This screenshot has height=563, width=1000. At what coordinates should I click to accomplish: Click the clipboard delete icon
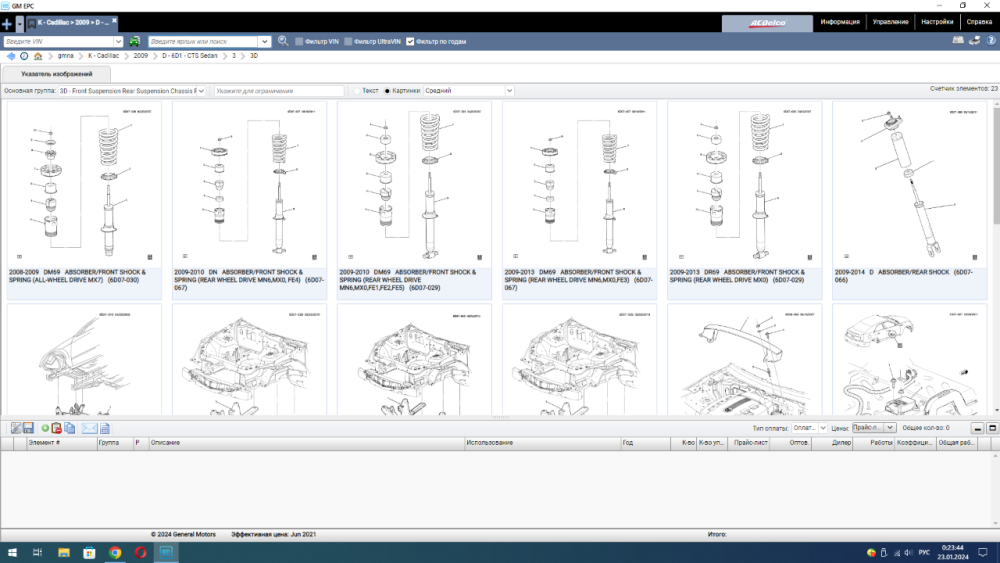pos(57,428)
